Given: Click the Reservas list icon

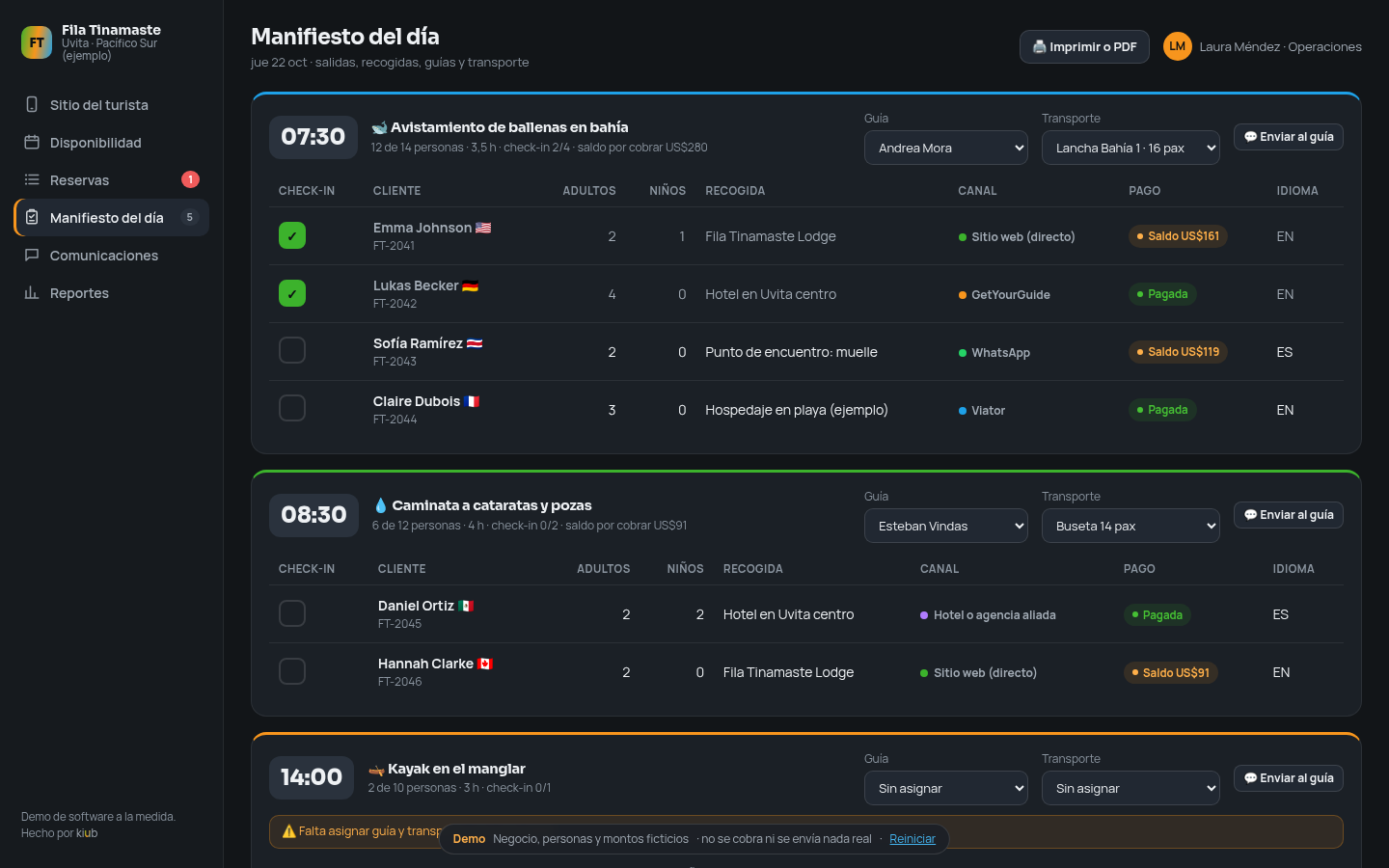Looking at the screenshot, I should point(32,179).
